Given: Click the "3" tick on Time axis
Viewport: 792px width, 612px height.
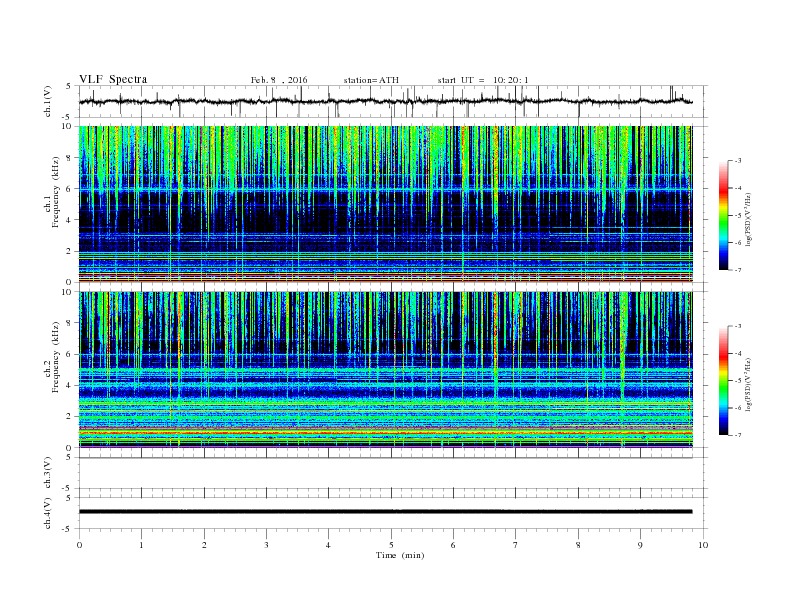Looking at the screenshot, I should pos(266,545).
